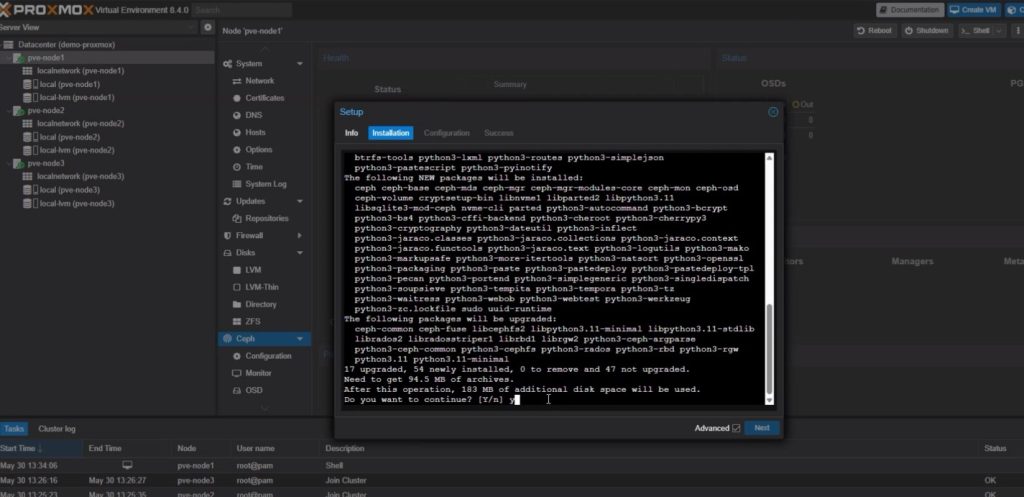Open the Network menu item
Screen dimensions: 1024x497
tap(259, 81)
